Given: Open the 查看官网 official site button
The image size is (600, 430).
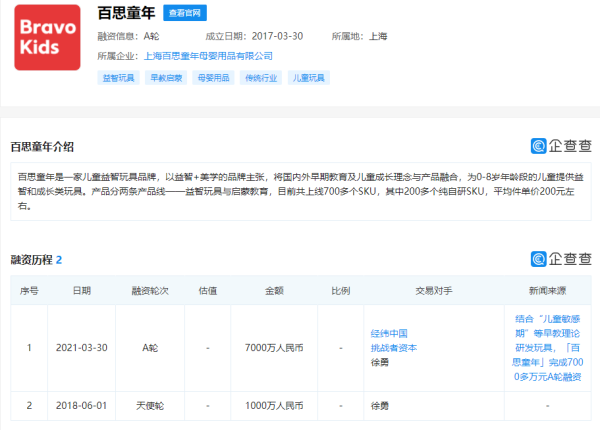Looking at the screenshot, I should click(x=185, y=13).
